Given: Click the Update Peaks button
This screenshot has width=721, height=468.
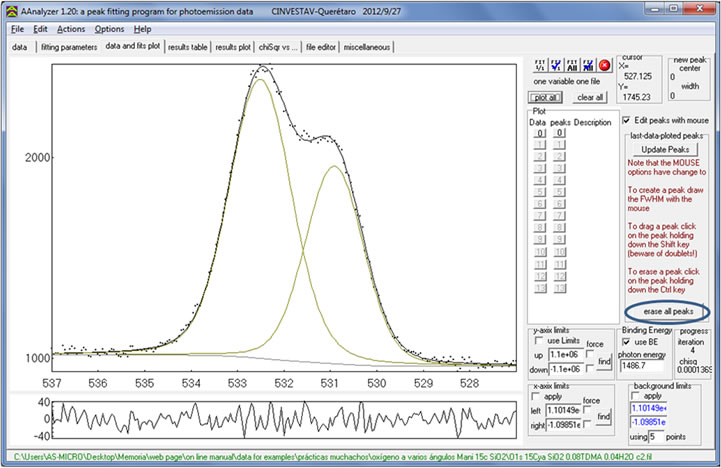Looking at the screenshot, I should (667, 149).
